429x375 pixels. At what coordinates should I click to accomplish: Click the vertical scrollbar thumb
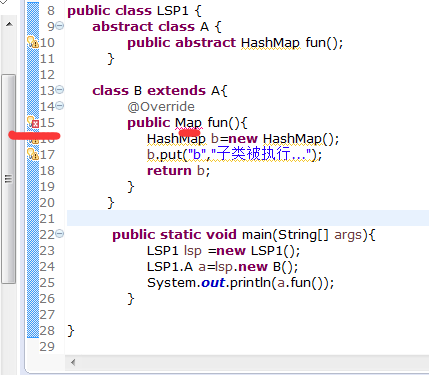coord(9,179)
